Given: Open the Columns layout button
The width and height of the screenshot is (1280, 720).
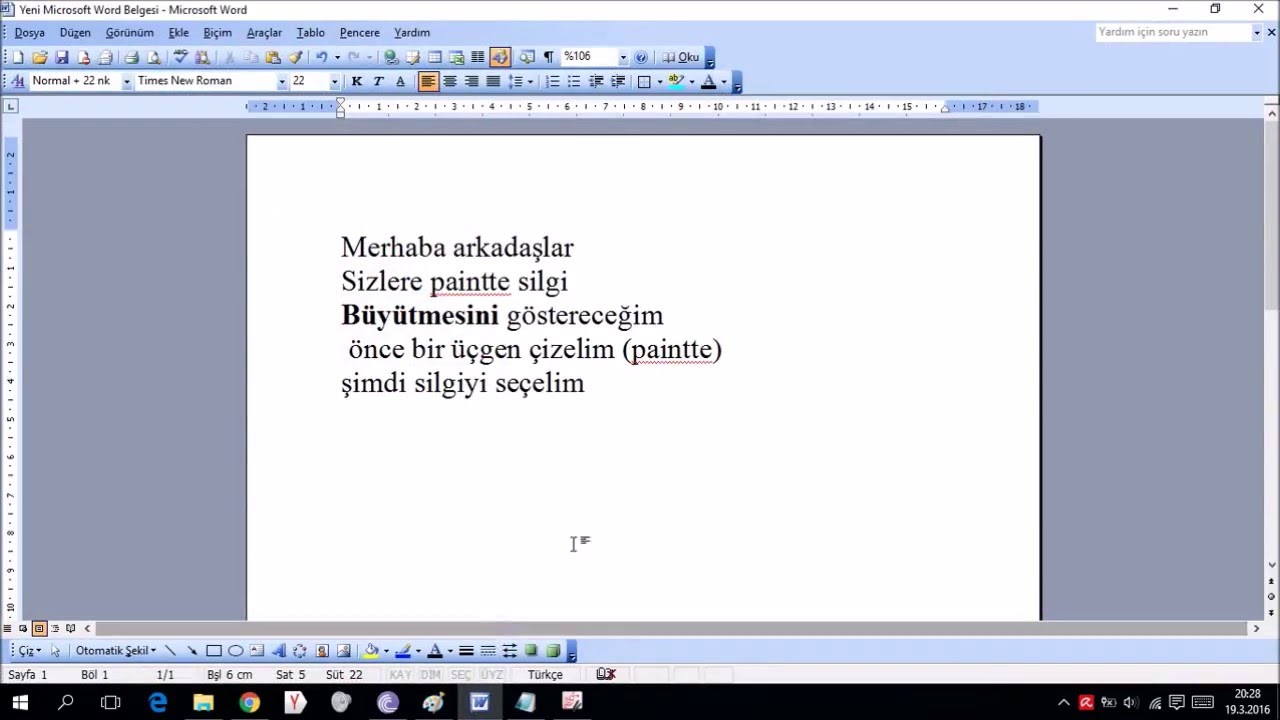Looking at the screenshot, I should pos(478,57).
